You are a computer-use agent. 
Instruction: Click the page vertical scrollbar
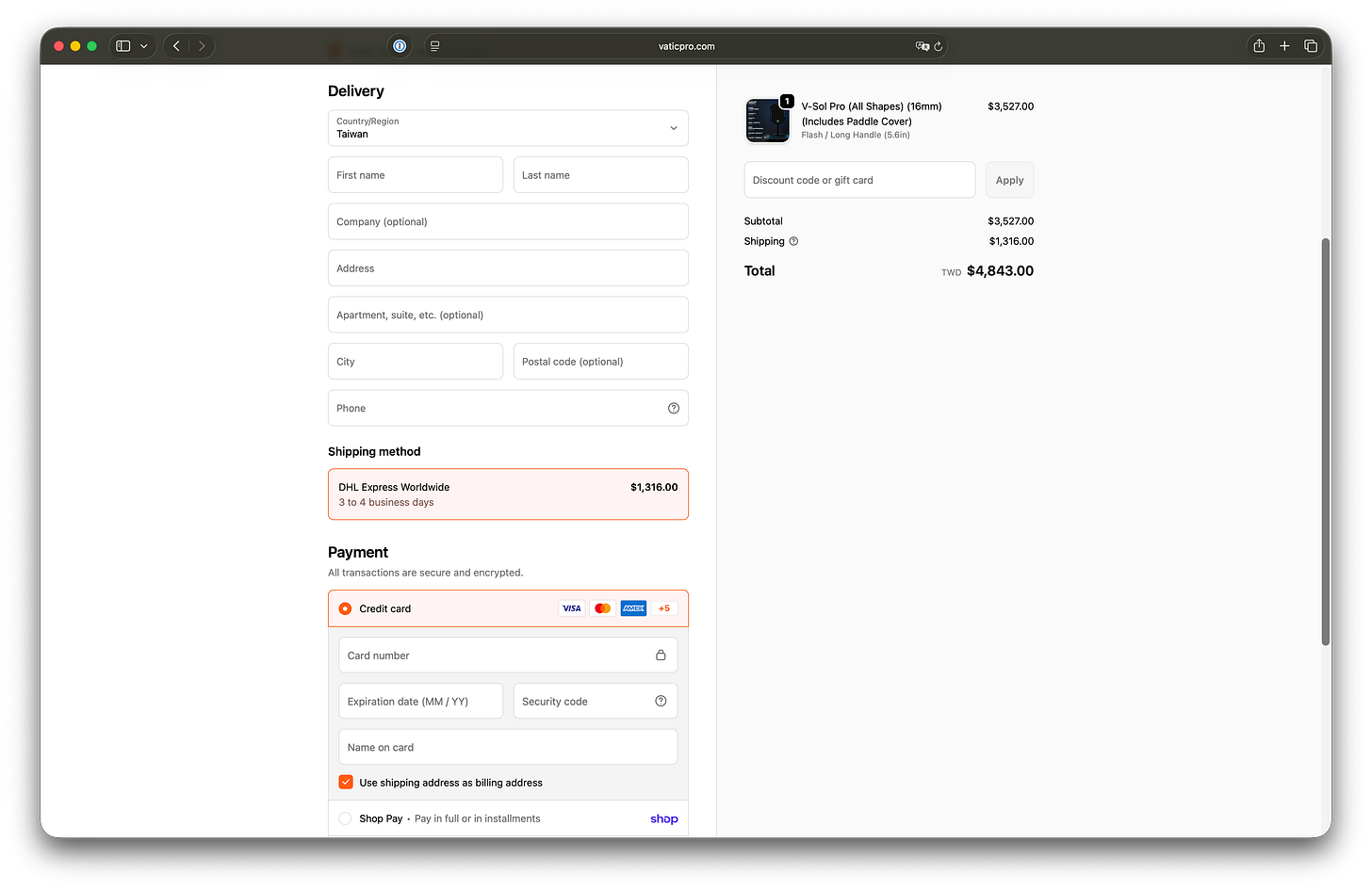pos(1326,441)
